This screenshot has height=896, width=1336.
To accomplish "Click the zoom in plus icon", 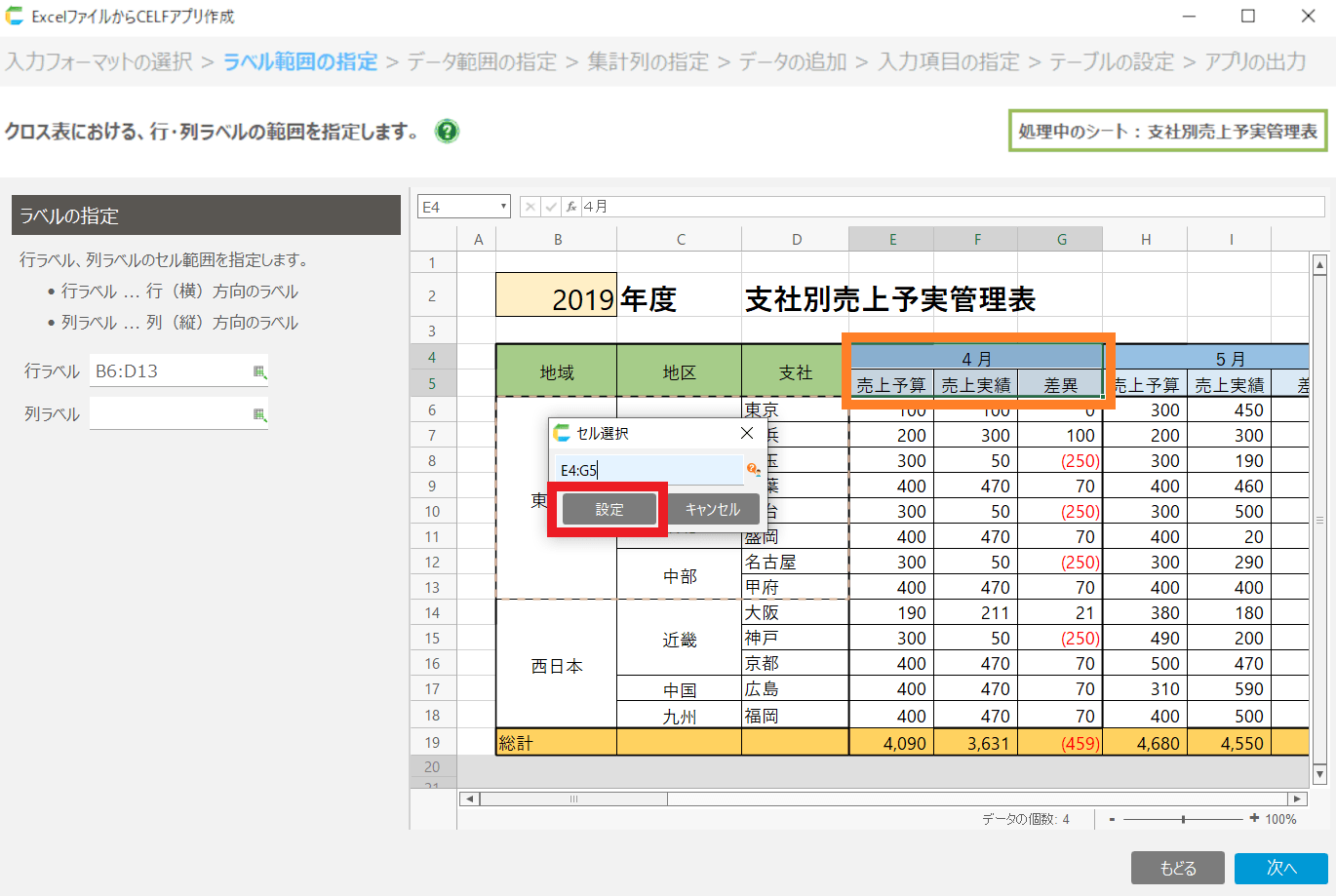I will tap(1254, 819).
